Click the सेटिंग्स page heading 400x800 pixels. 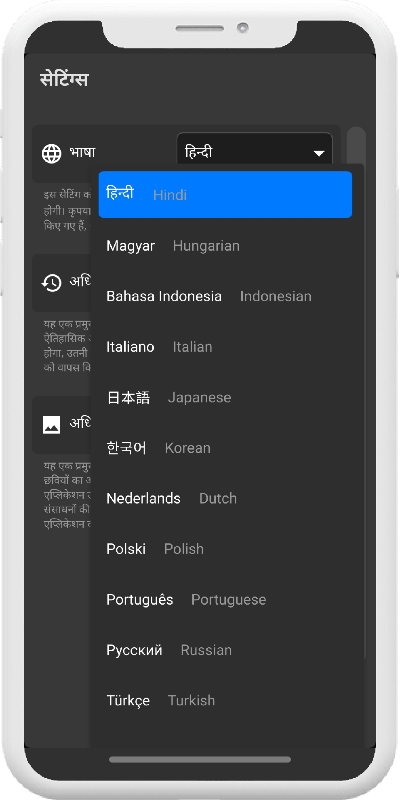point(64,80)
